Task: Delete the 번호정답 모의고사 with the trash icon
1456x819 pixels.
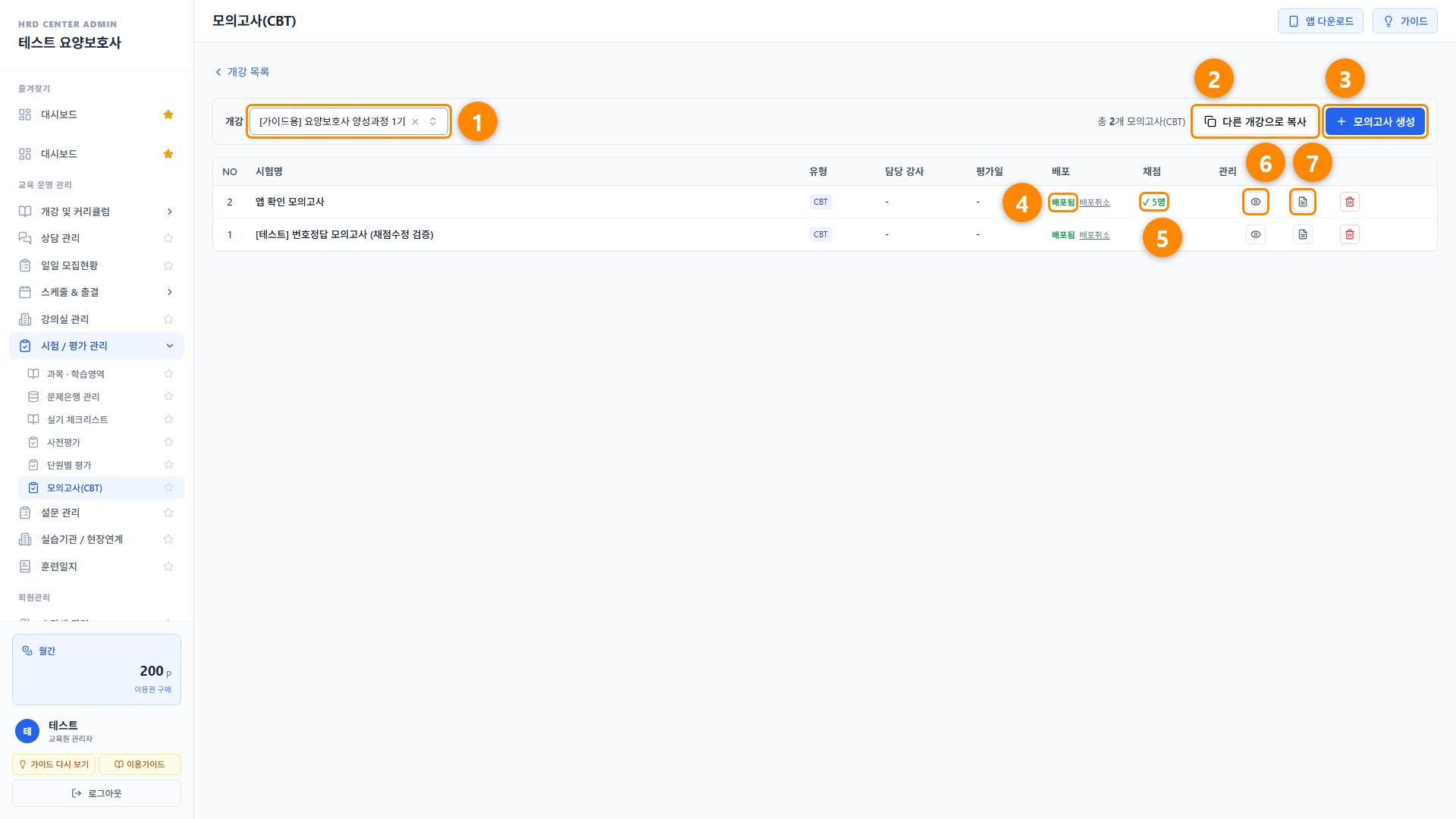Action: click(x=1350, y=234)
